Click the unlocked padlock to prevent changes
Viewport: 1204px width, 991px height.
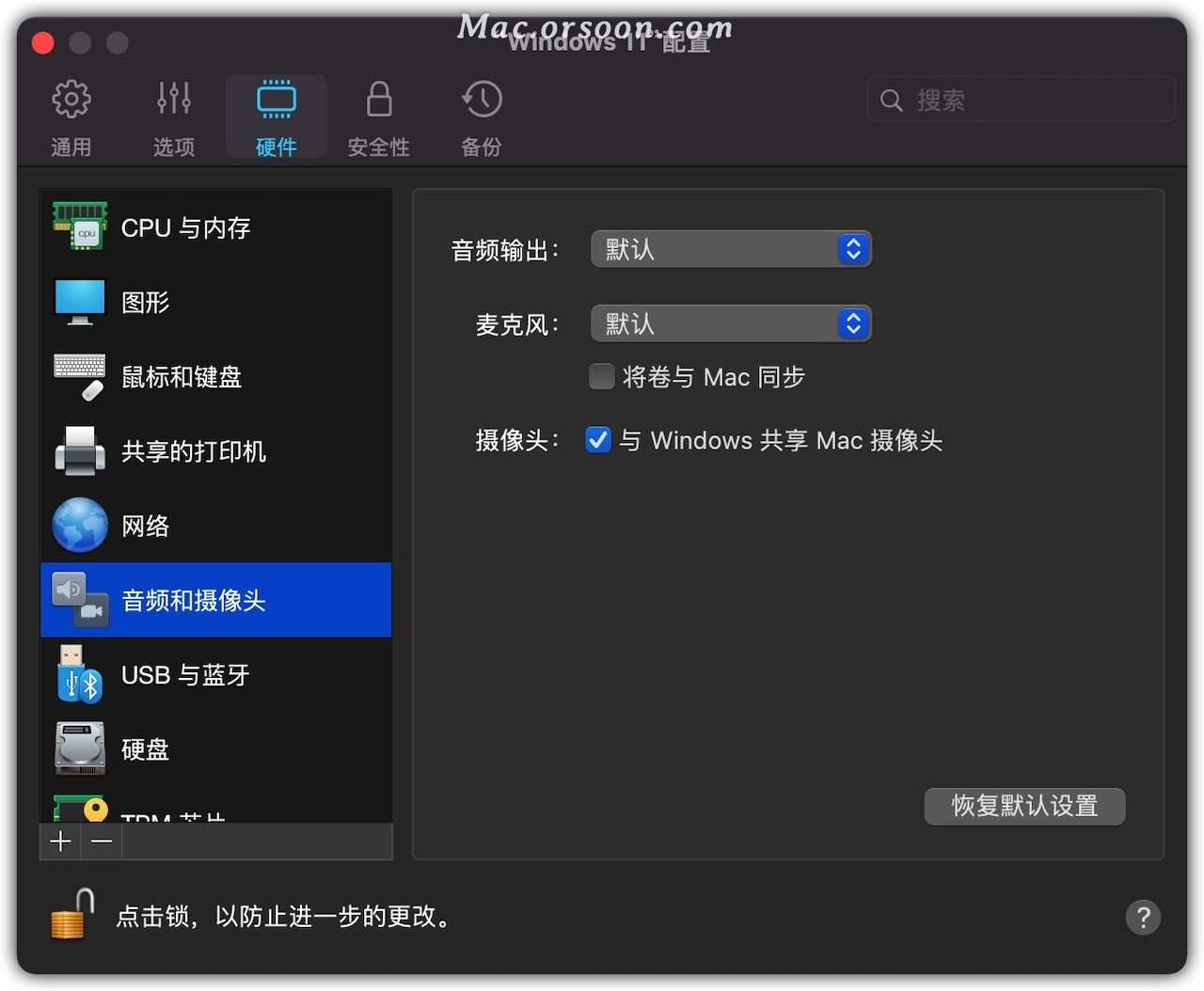(x=73, y=914)
